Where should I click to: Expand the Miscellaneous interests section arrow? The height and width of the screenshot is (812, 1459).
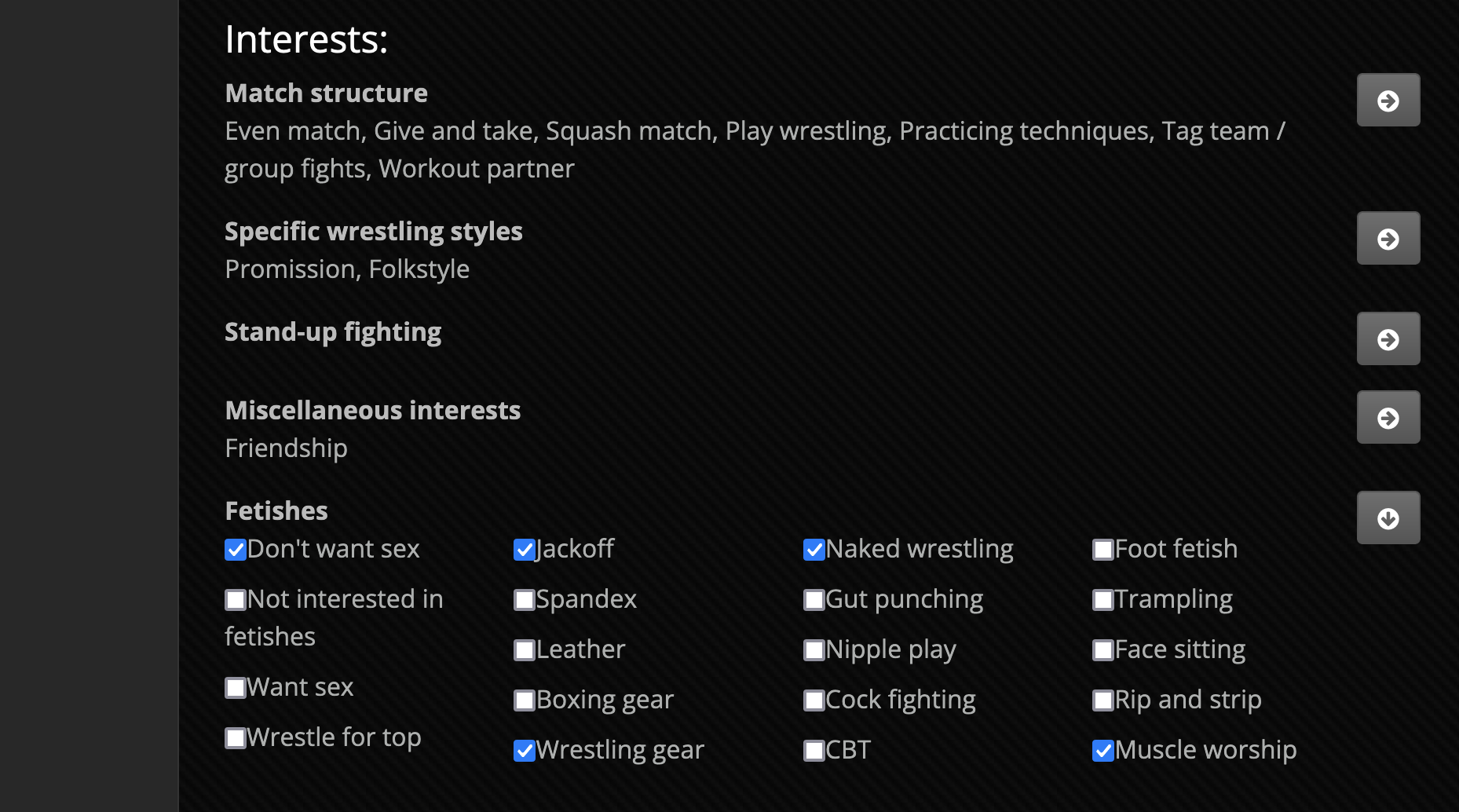pos(1388,418)
